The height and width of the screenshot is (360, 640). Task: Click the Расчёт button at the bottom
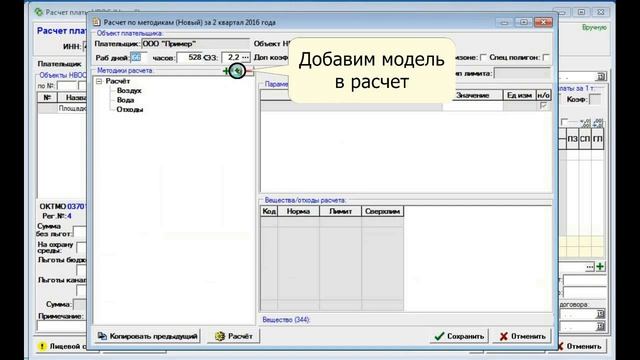[x=233, y=336]
